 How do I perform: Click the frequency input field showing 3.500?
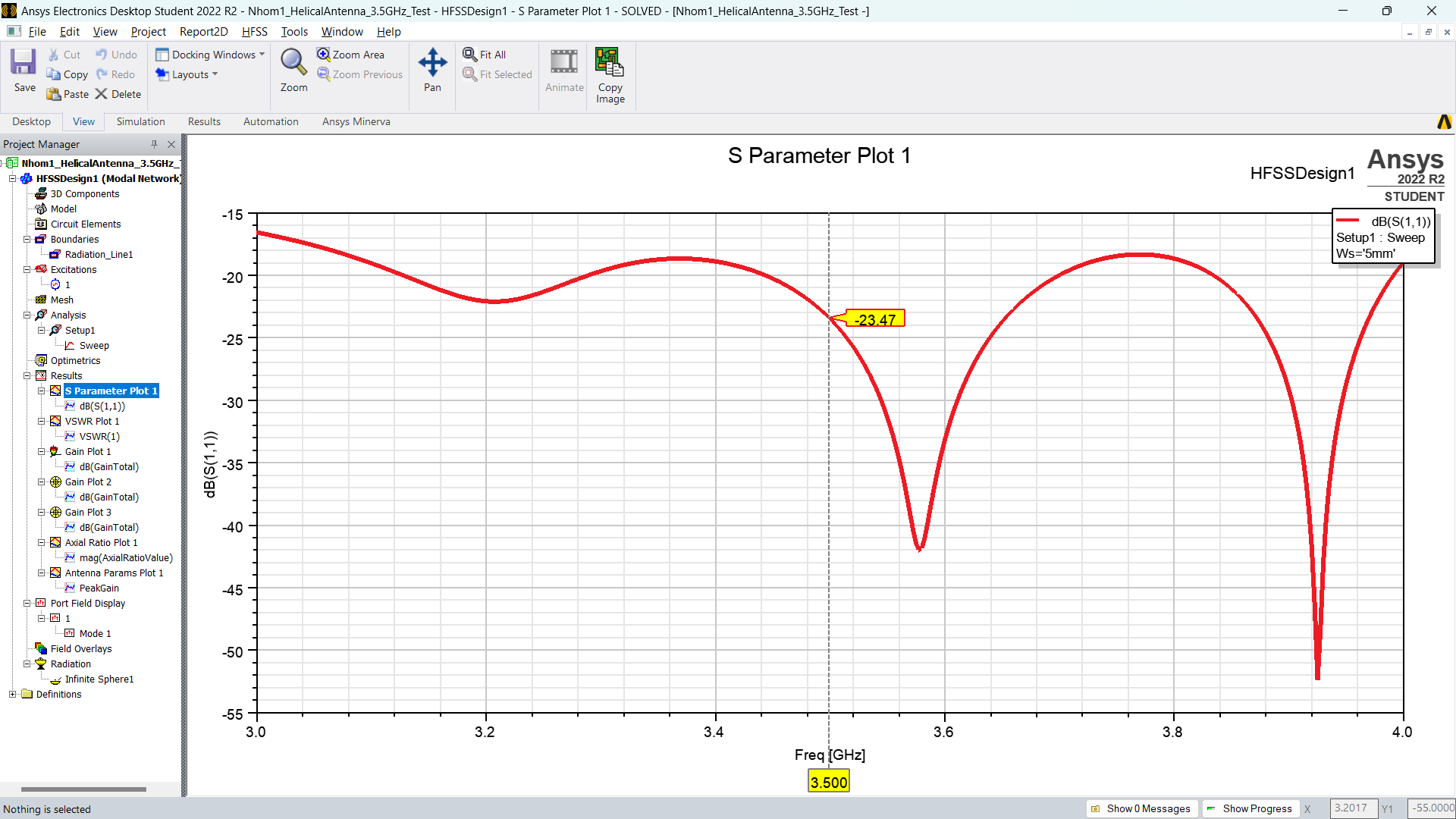pos(829,782)
